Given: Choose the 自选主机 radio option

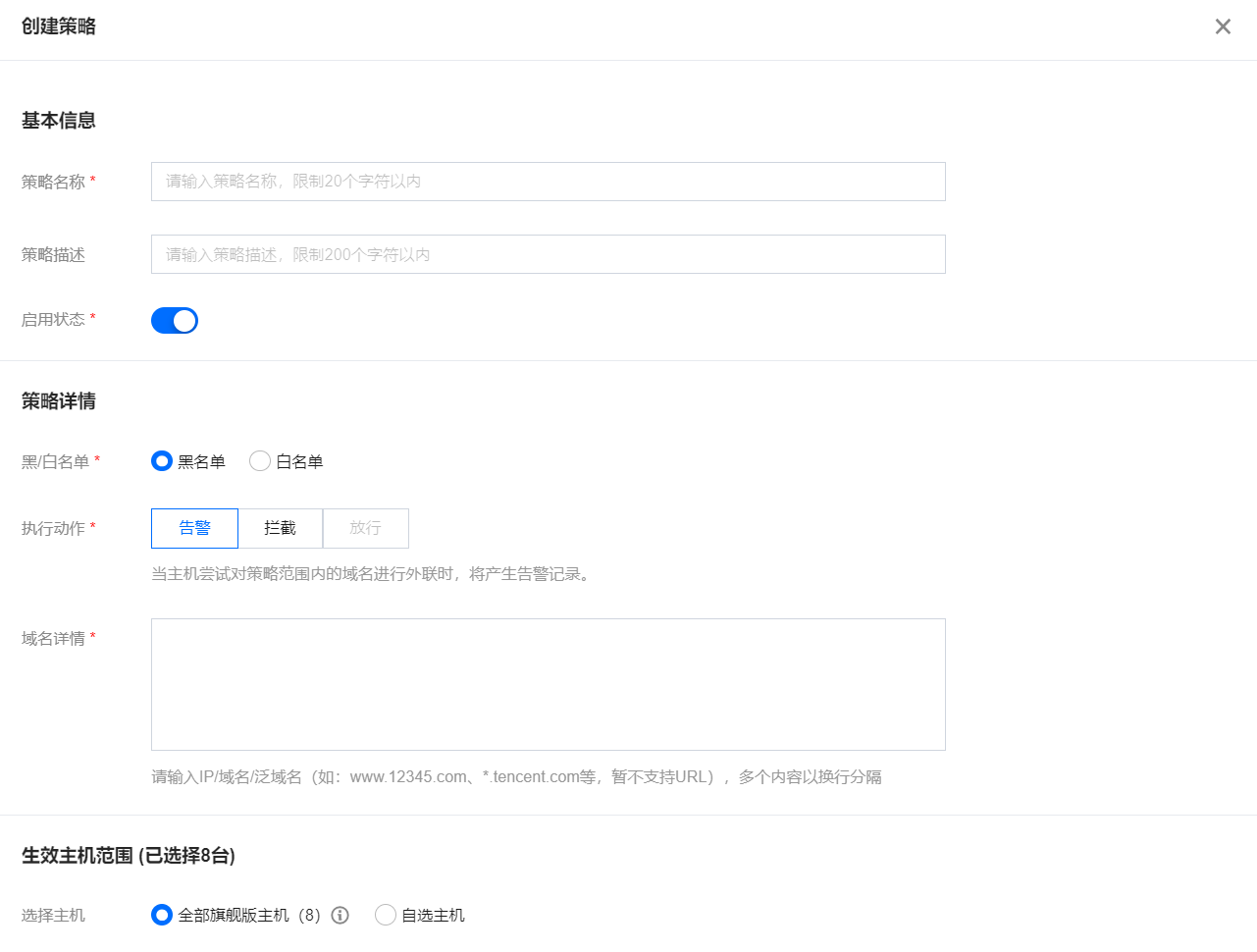Looking at the screenshot, I should pos(386,915).
